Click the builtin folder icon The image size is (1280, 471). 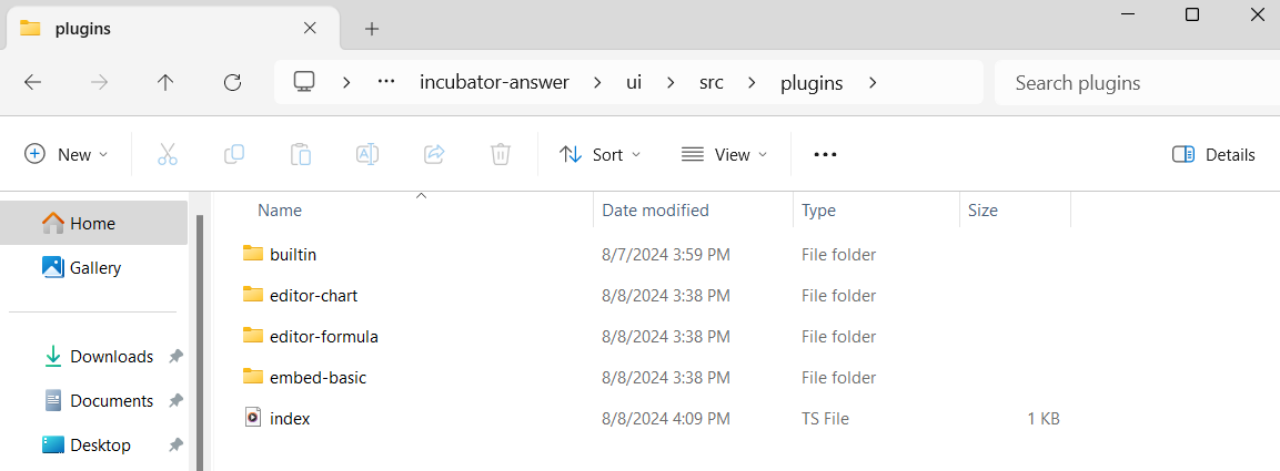coord(253,253)
